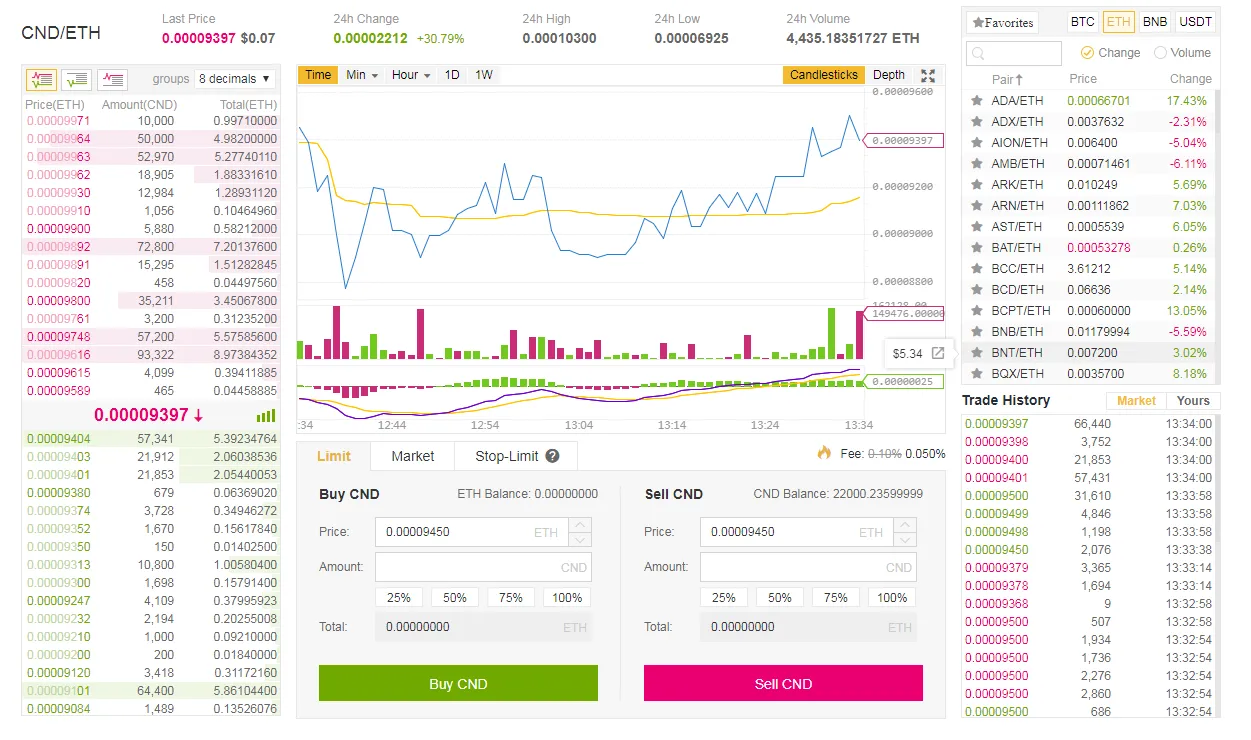Sort pairs by the Pair column arrow

point(1019,79)
